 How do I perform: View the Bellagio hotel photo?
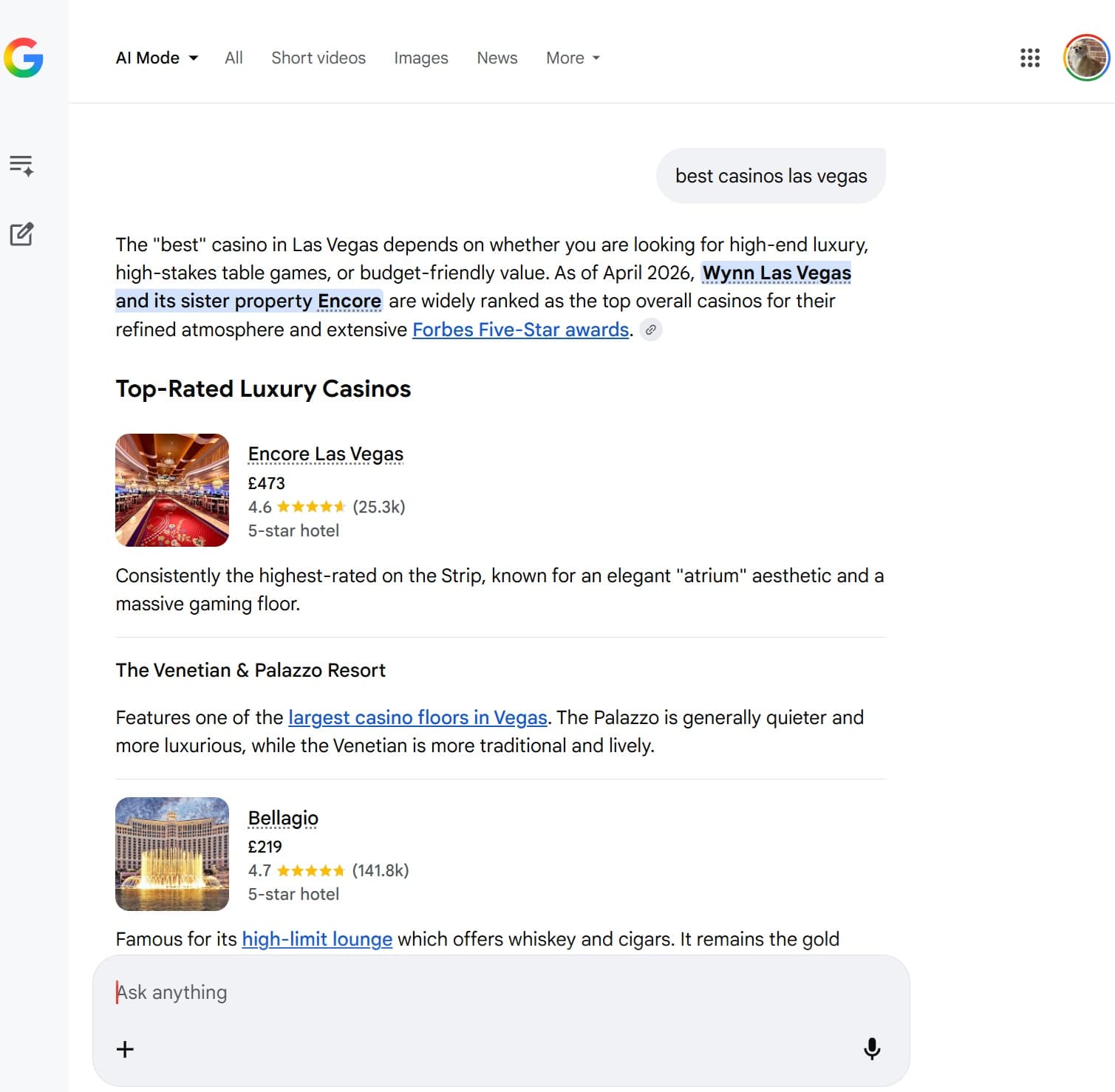tap(171, 854)
